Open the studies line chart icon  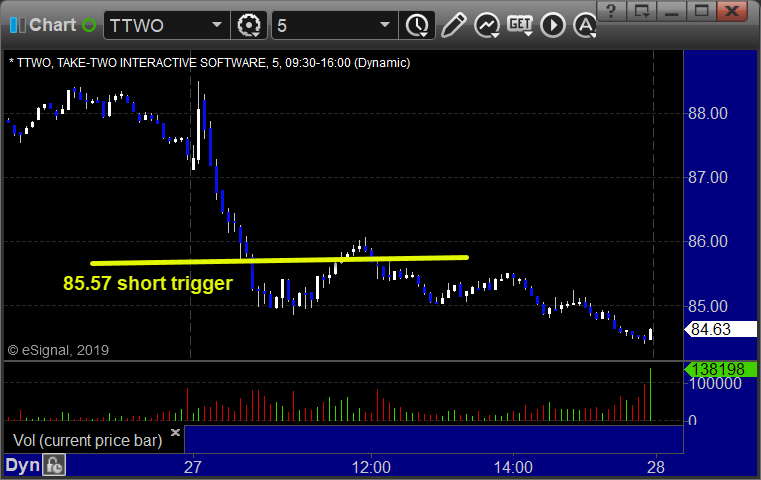click(487, 25)
